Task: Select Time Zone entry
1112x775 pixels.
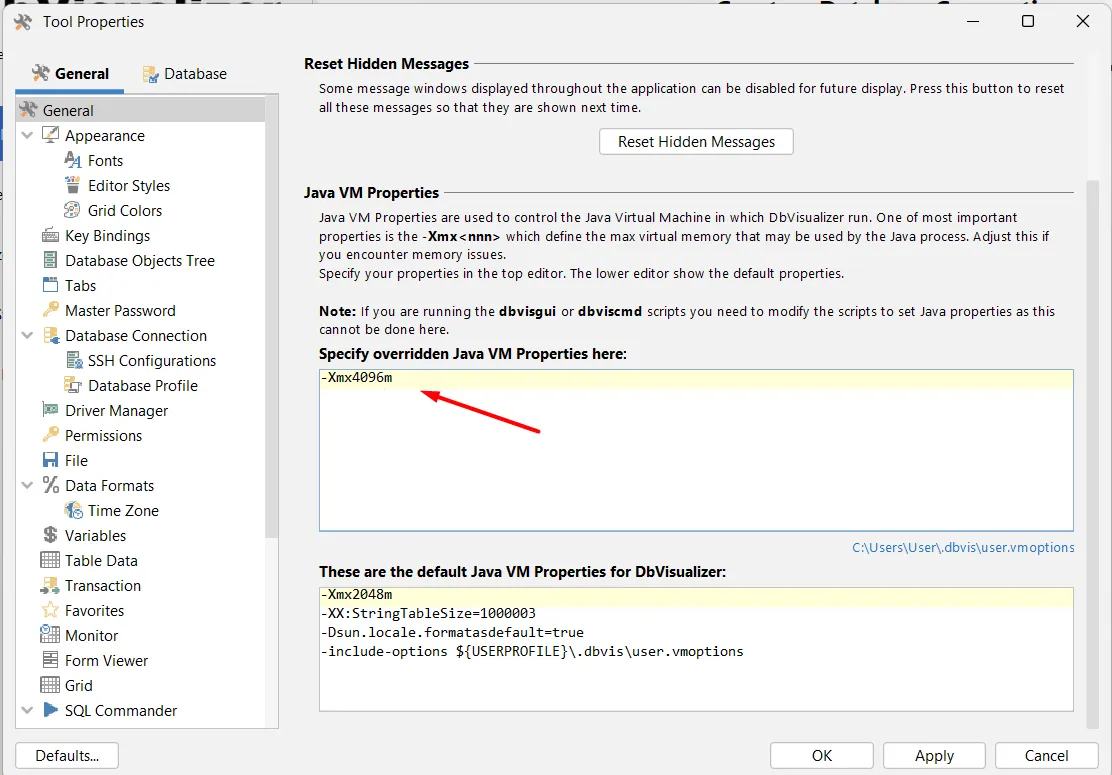Action: [x=123, y=511]
